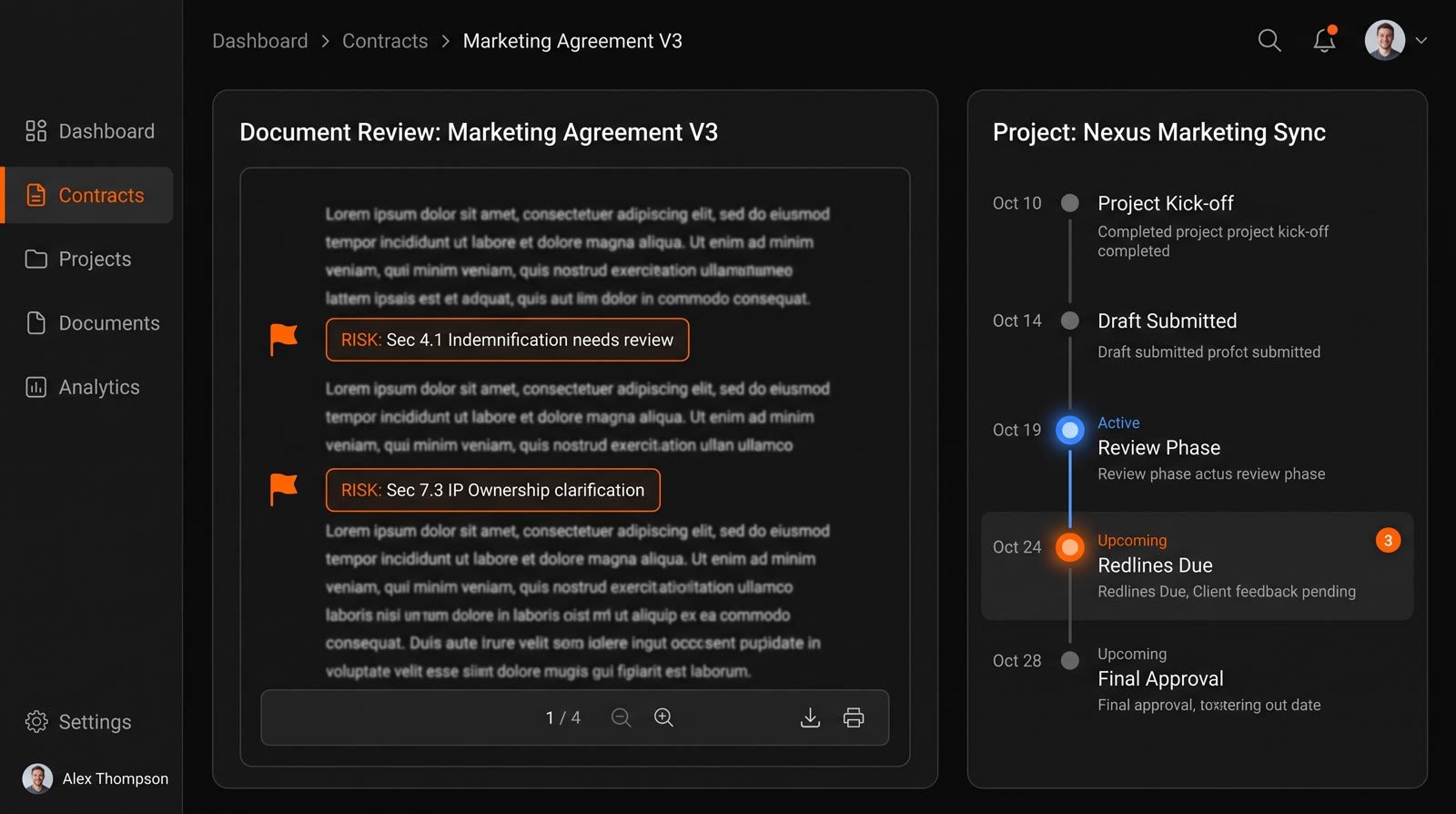Screen dimensions: 1456x814
Task: Click 'Redlines Due, Client feedback pending' text
Action: (1227, 592)
